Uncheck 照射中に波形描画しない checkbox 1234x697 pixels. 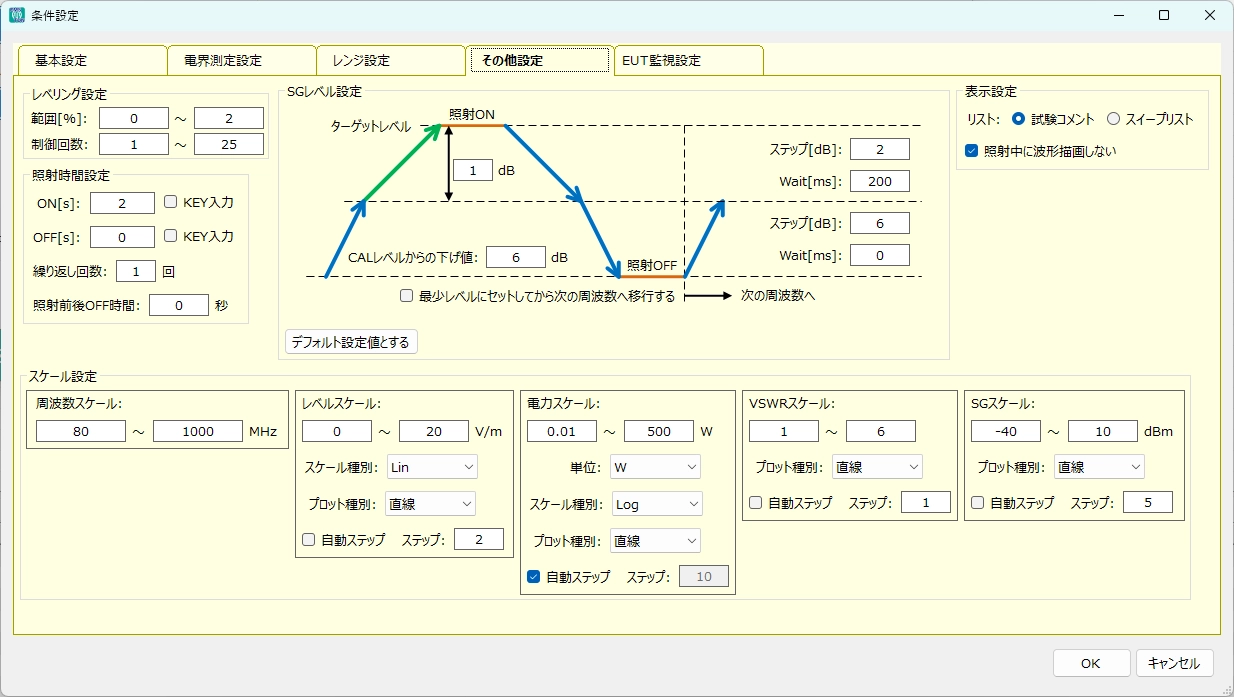(x=971, y=151)
